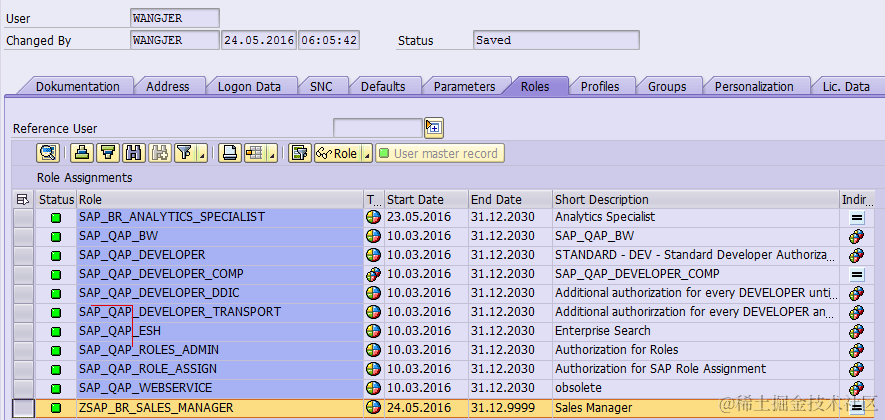
Task: Click indirect assignment icon for SAP_QAP_DEVELOPER_COMP row
Action: tap(857, 274)
